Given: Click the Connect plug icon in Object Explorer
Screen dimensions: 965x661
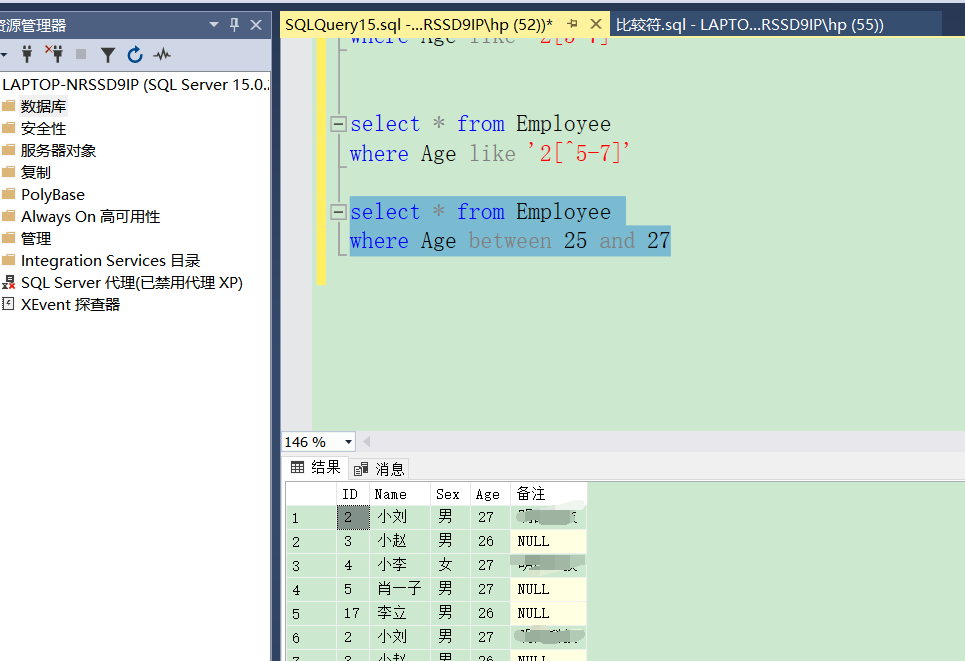Looking at the screenshot, I should [26, 55].
